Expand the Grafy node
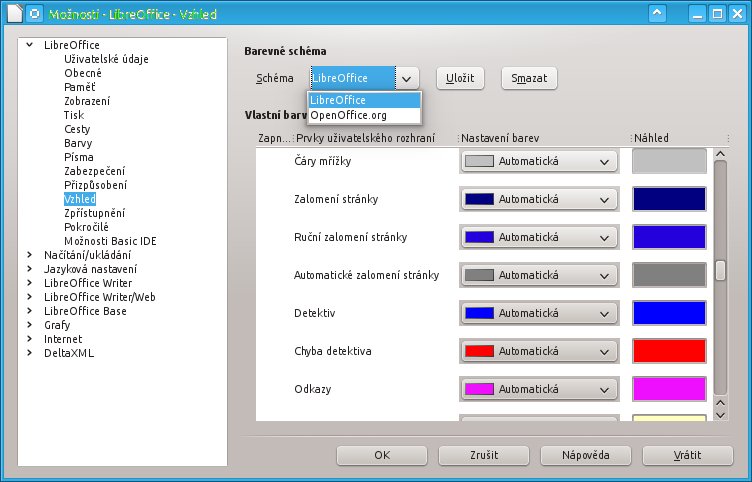The height and width of the screenshot is (482, 752). (30, 325)
